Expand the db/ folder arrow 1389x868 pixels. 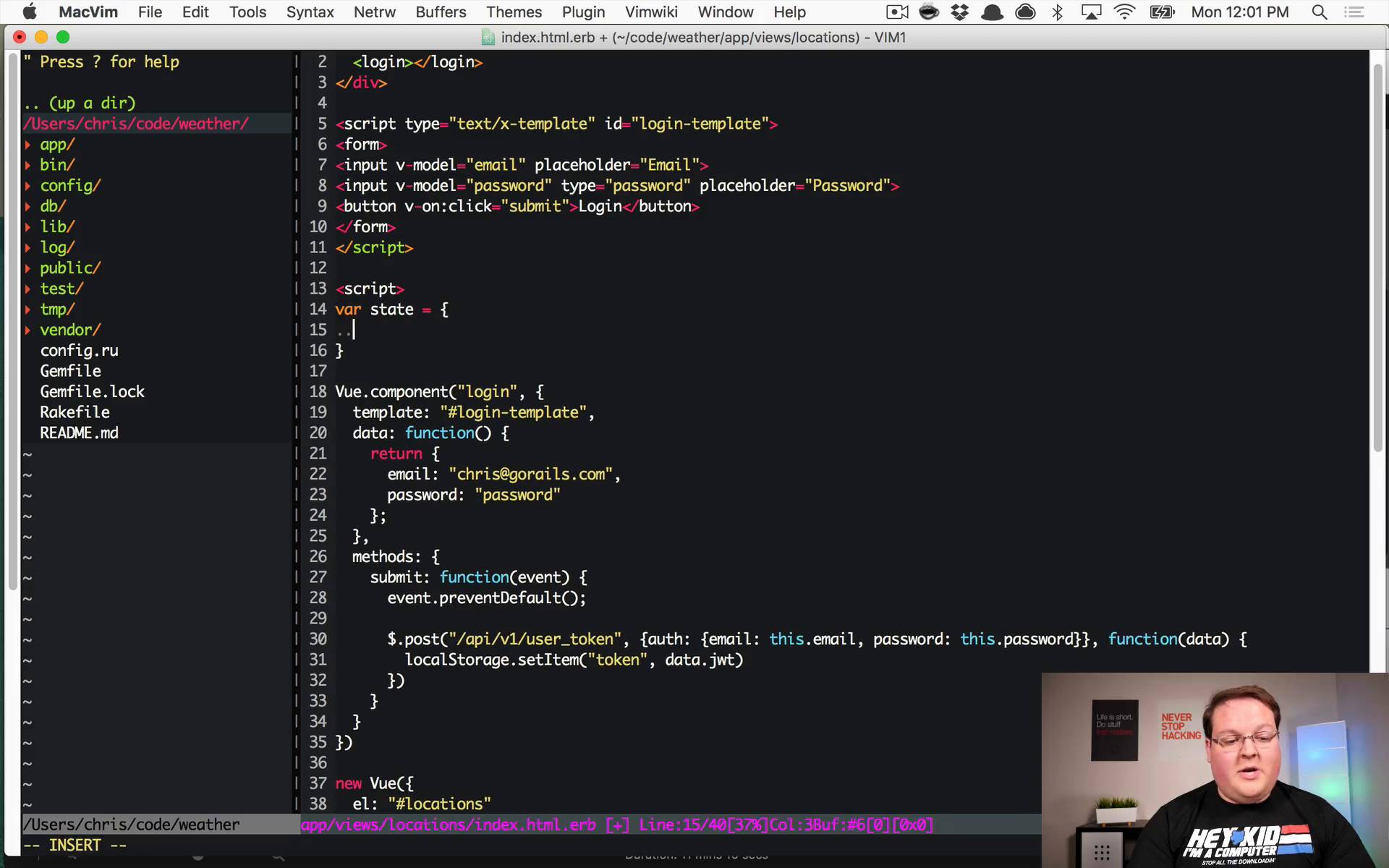coord(27,206)
